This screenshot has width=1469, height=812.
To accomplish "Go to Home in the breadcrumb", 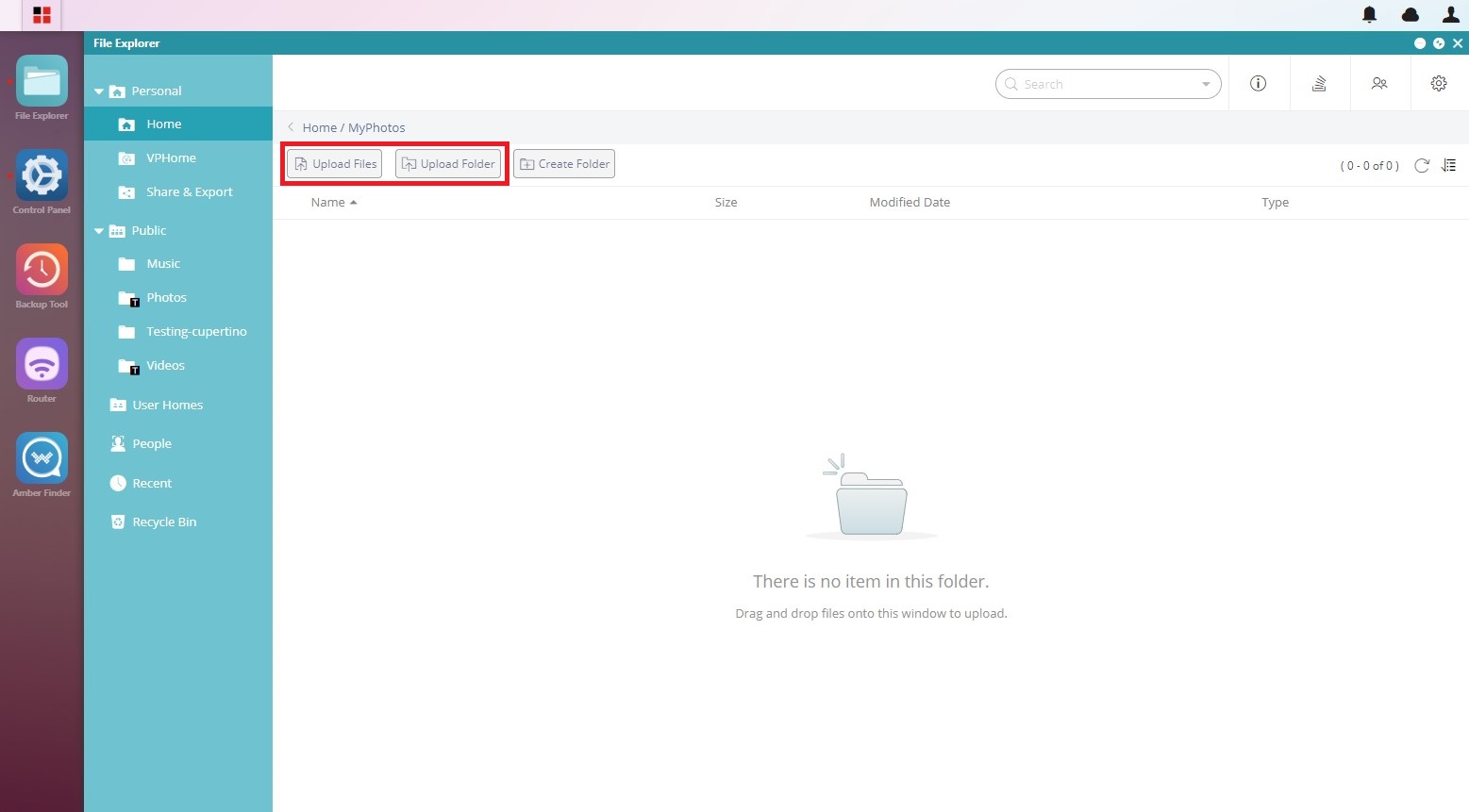I will click(319, 127).
